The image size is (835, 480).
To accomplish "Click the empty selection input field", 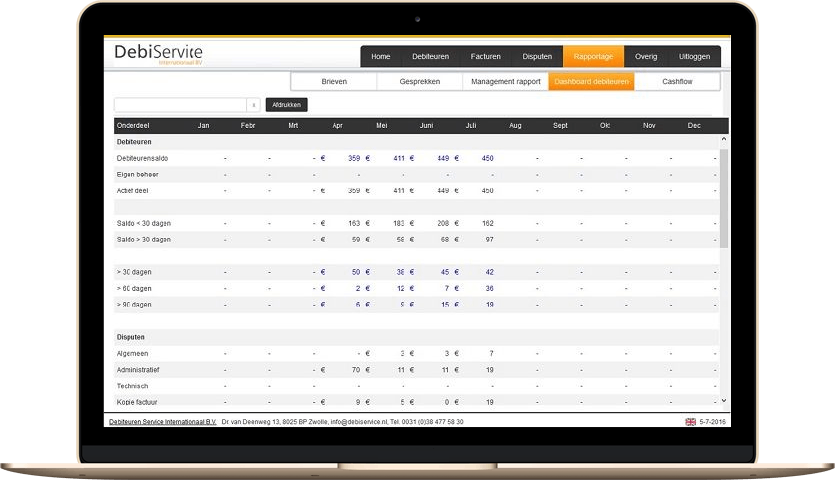I will [x=180, y=105].
